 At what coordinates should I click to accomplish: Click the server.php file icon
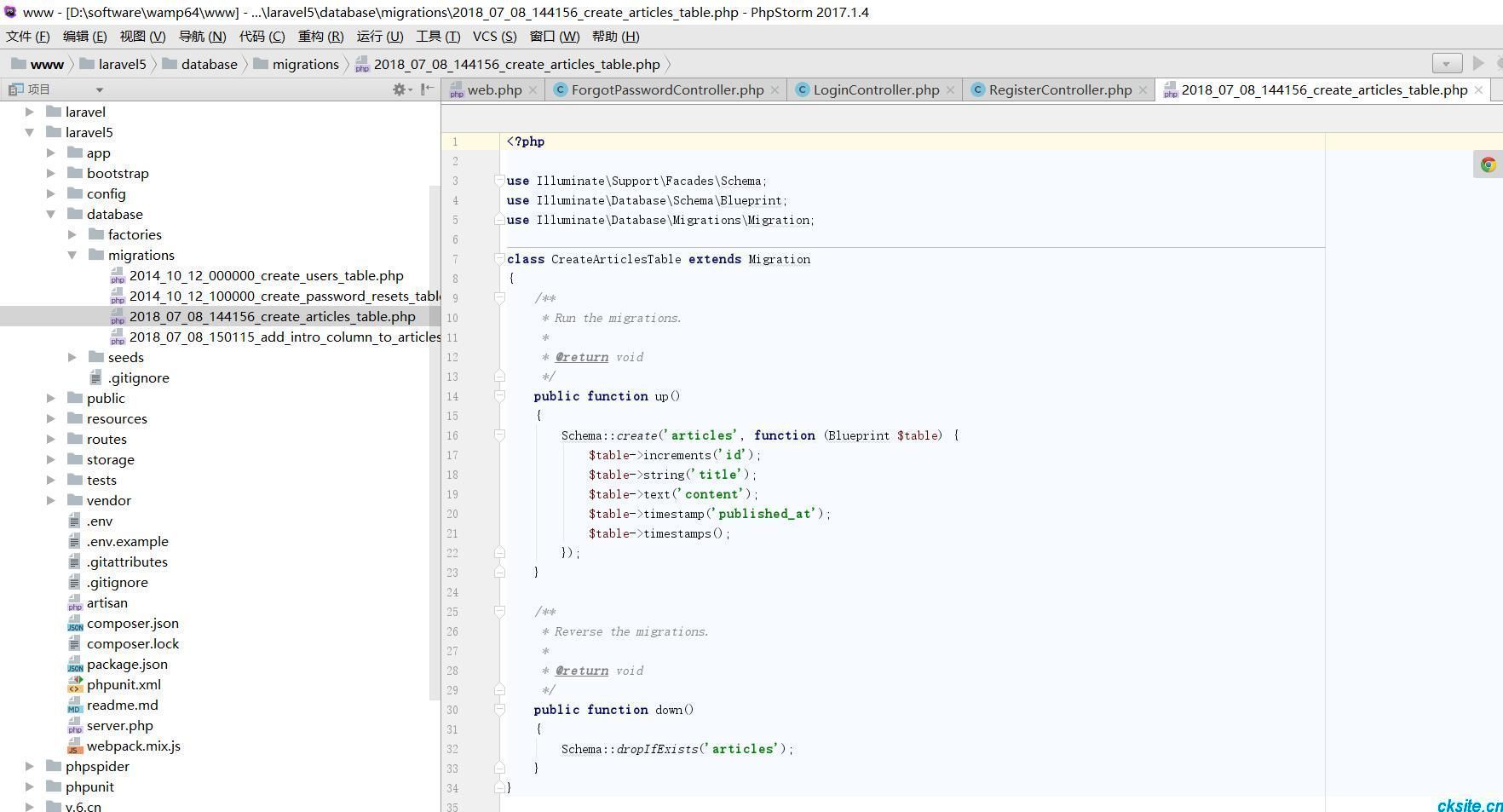(75, 725)
